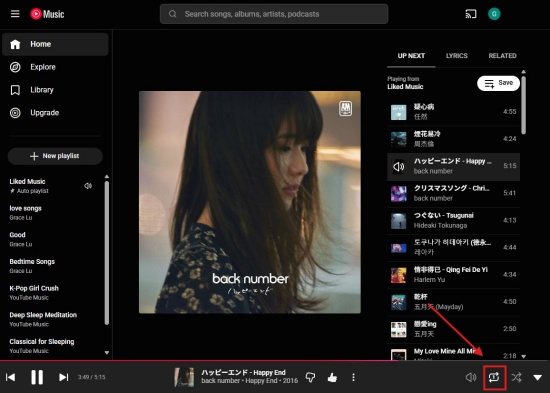Open Upgrade in the sidebar
550x393 pixels.
[x=55, y=113]
